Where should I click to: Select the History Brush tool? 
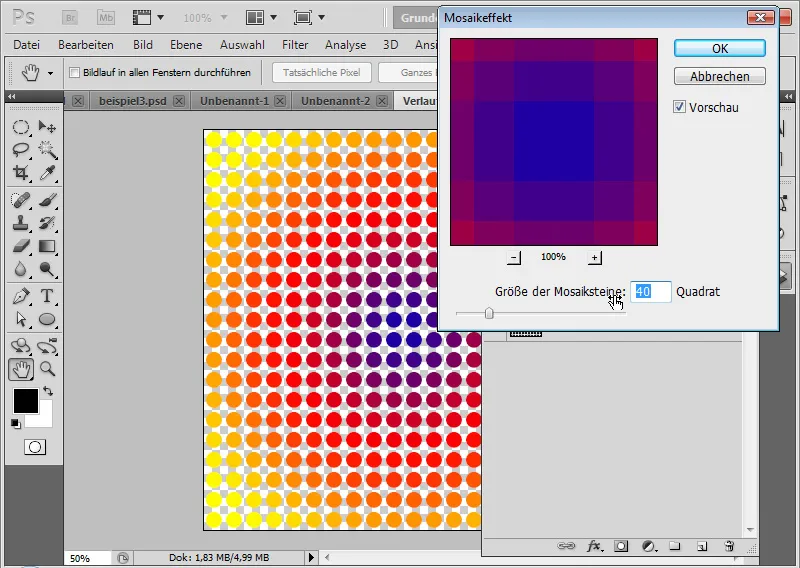47,223
